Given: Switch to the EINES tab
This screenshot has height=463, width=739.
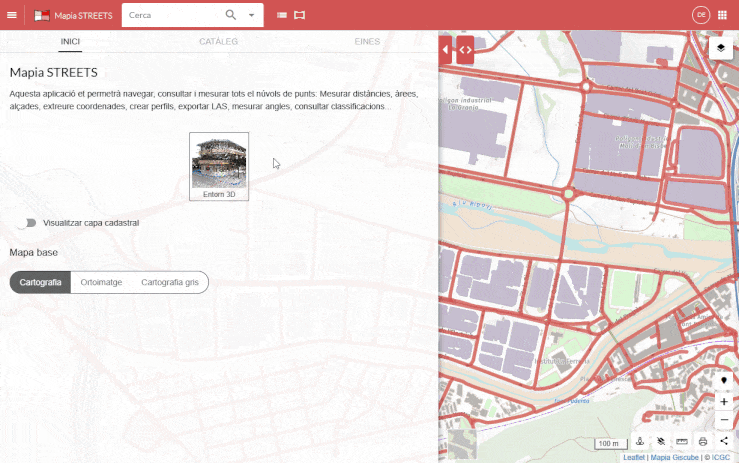Looking at the screenshot, I should 367,42.
